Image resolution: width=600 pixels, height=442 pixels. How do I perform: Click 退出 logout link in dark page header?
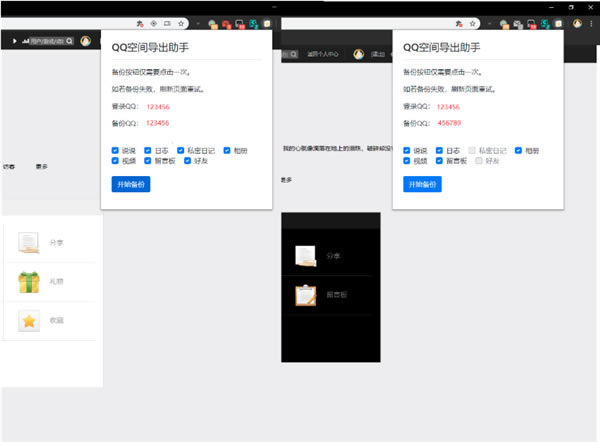[378, 54]
